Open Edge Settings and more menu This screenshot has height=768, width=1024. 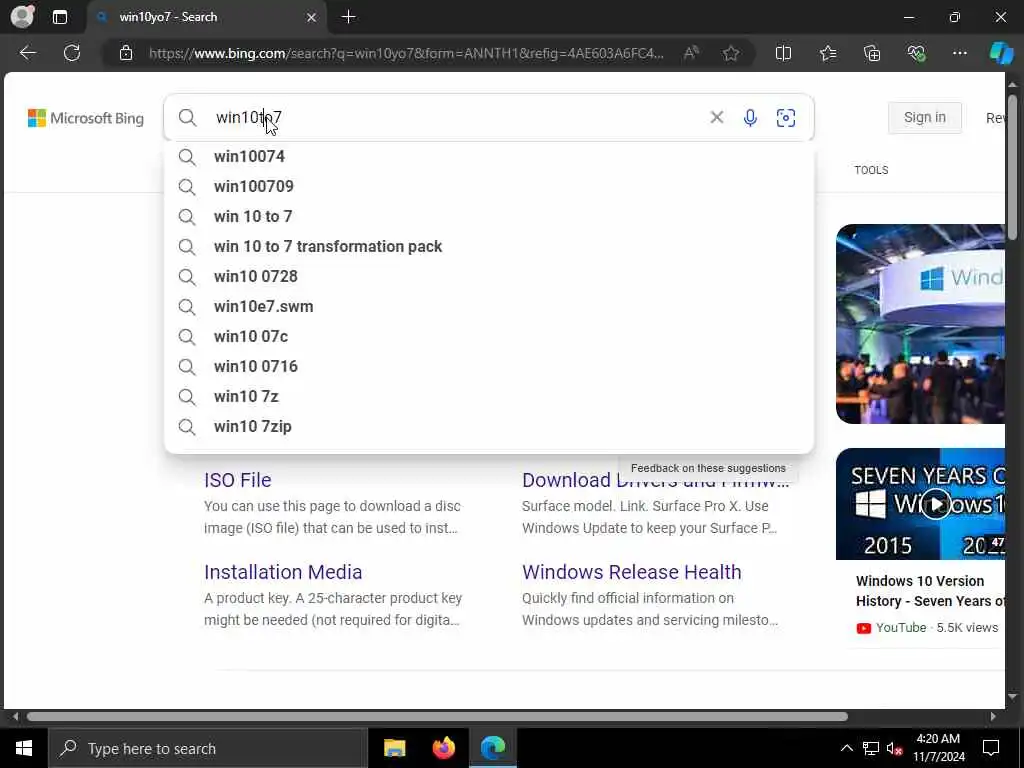pyautogui.click(x=959, y=53)
